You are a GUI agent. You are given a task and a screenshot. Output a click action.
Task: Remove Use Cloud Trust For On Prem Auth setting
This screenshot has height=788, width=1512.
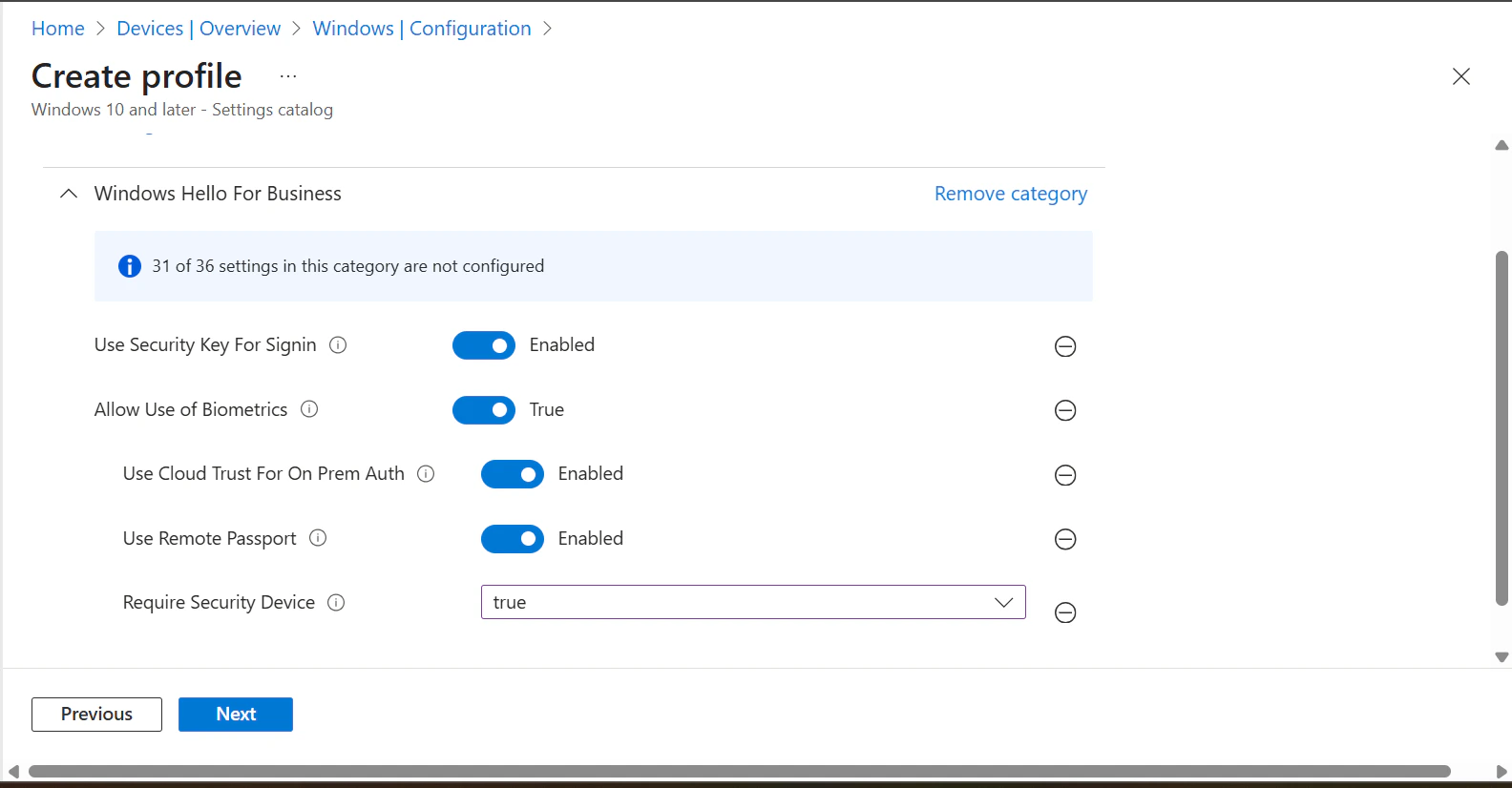pos(1065,475)
